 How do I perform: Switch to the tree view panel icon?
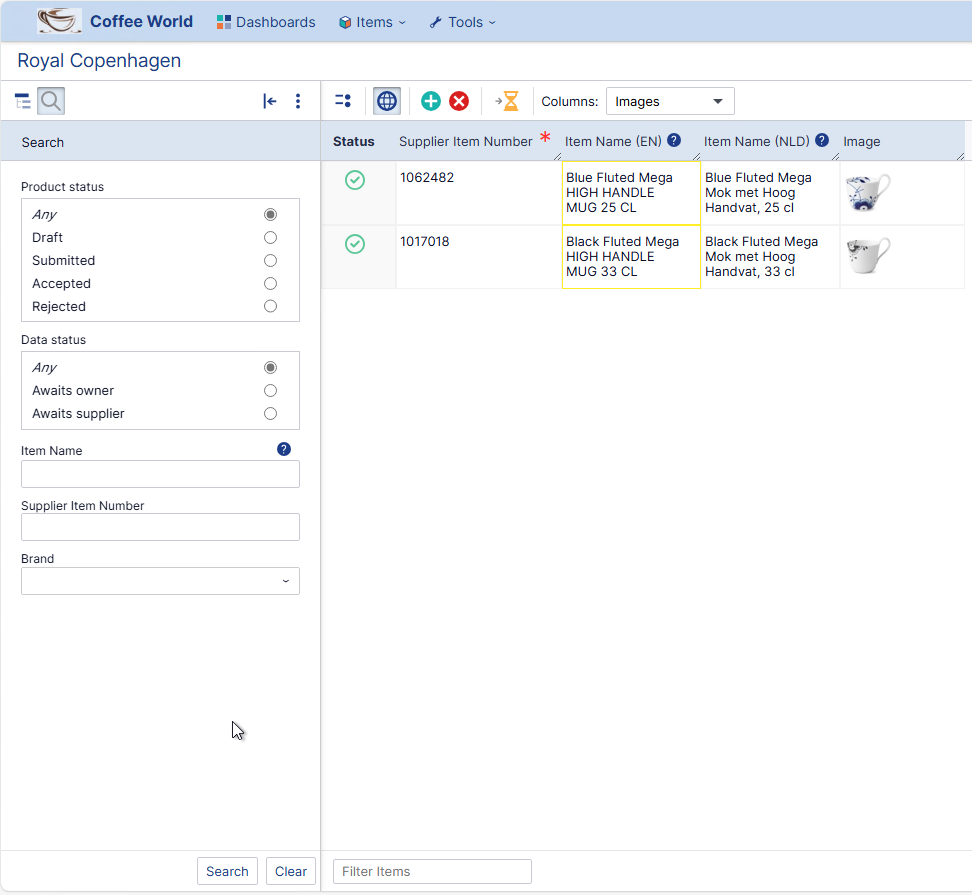click(x=23, y=101)
